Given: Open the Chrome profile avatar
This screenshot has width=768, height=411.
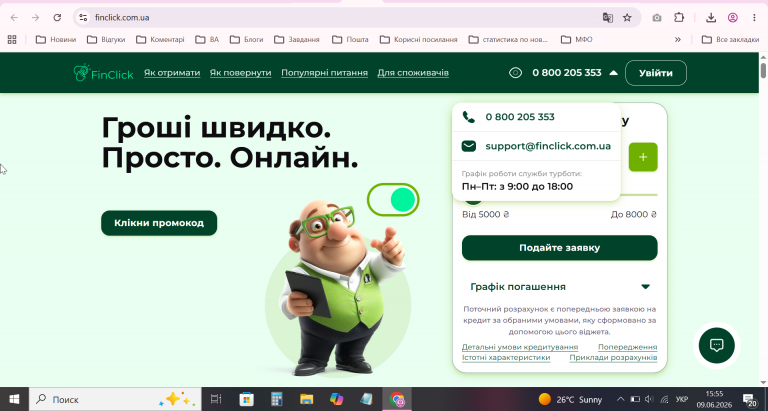Looking at the screenshot, I should (733, 18).
